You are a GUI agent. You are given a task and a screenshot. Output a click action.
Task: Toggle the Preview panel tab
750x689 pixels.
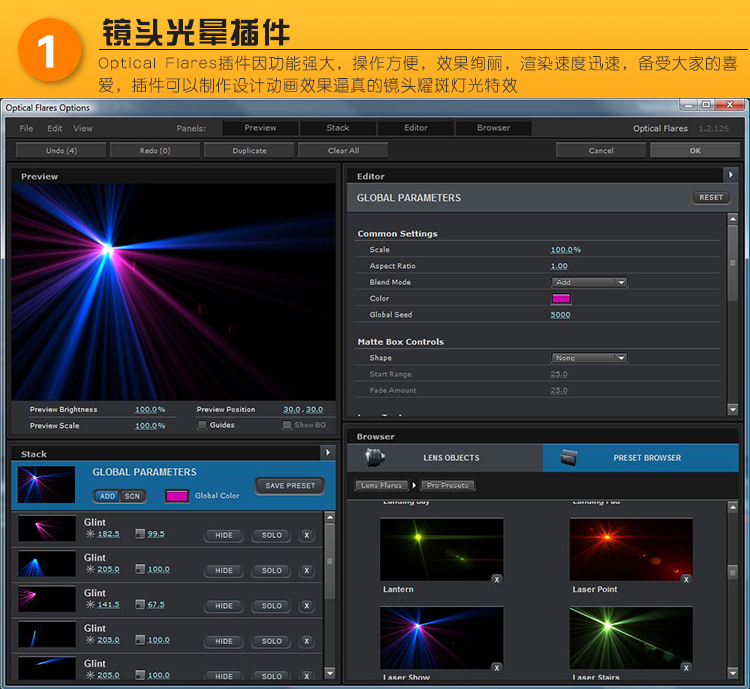[260, 128]
